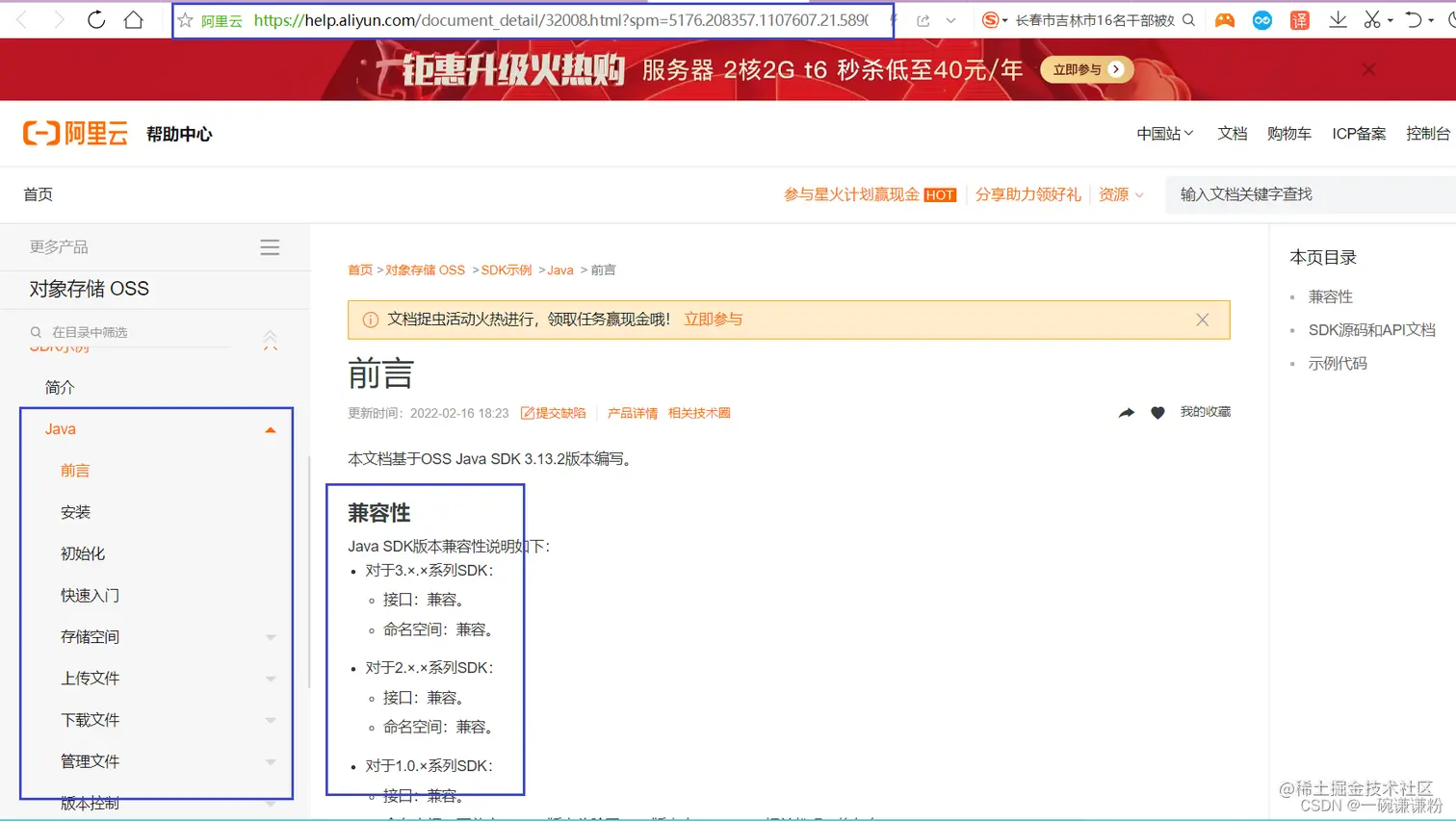Click 首页 in the breadcrumb
The width and height of the screenshot is (1456, 821).
tap(360, 270)
